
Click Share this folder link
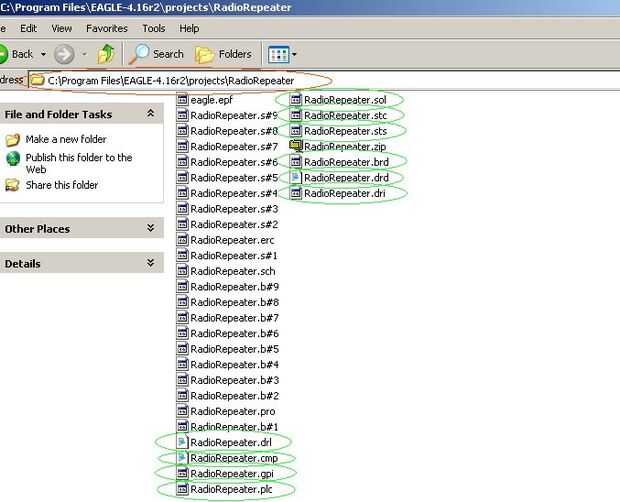pyautogui.click(x=62, y=185)
